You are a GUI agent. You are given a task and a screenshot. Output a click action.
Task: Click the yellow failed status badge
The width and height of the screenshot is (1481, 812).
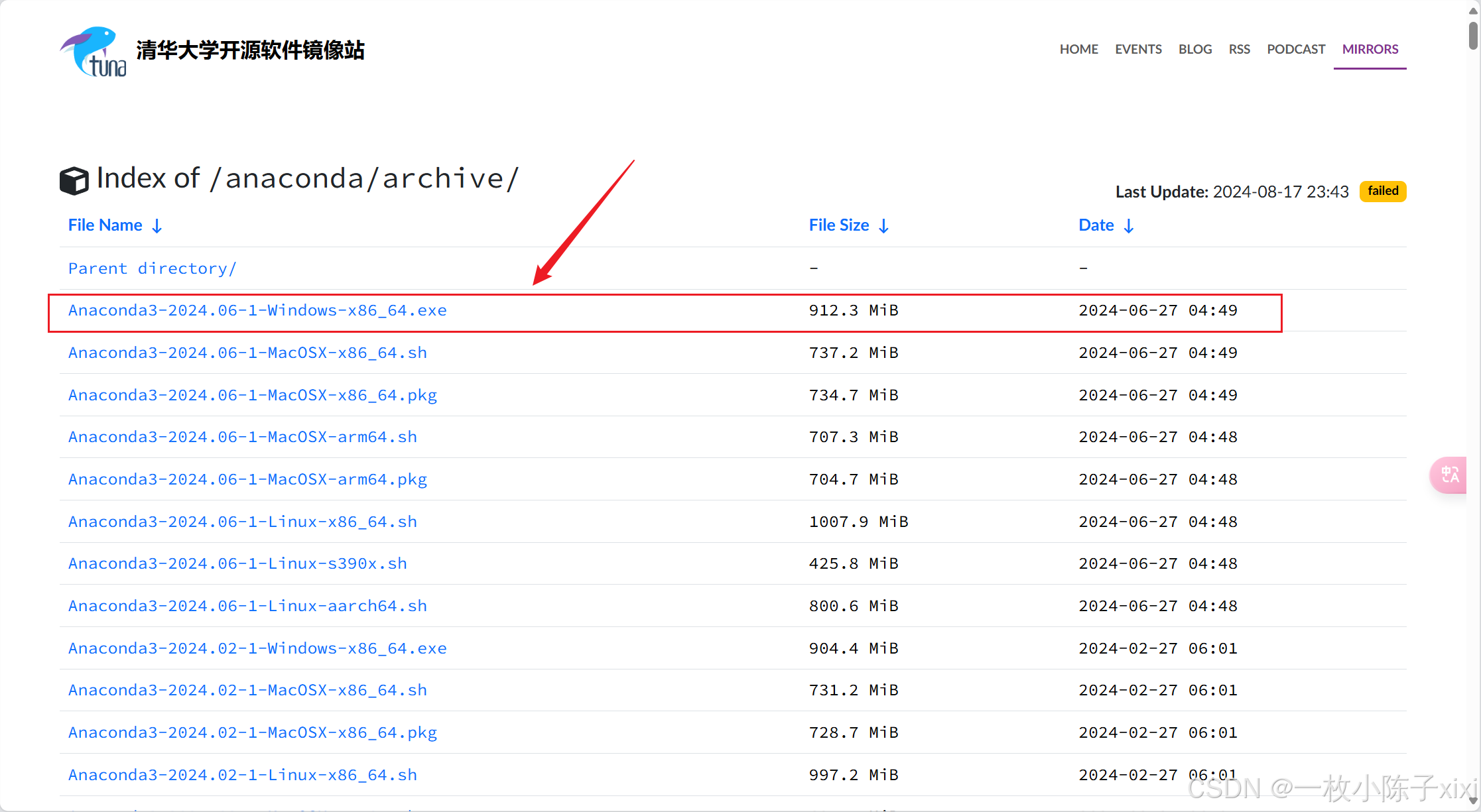click(x=1382, y=191)
